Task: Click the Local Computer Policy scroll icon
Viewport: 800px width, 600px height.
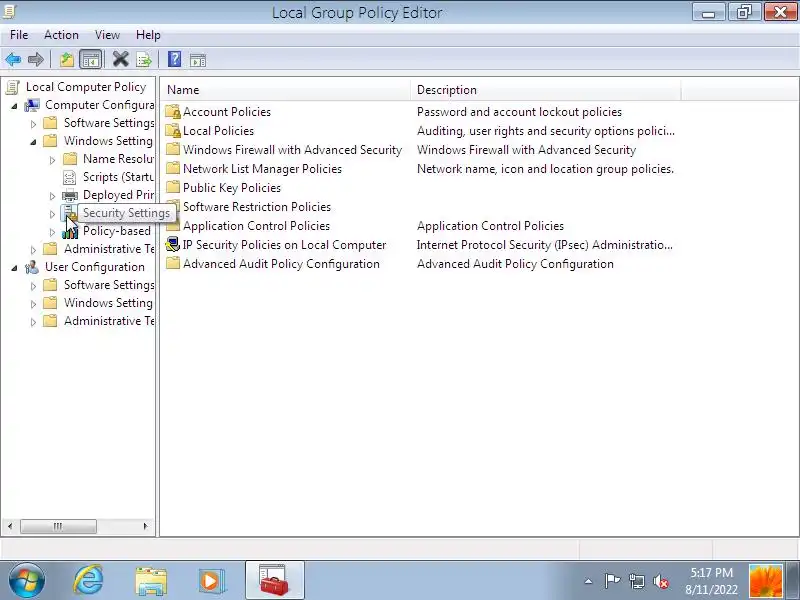Action: pos(13,87)
